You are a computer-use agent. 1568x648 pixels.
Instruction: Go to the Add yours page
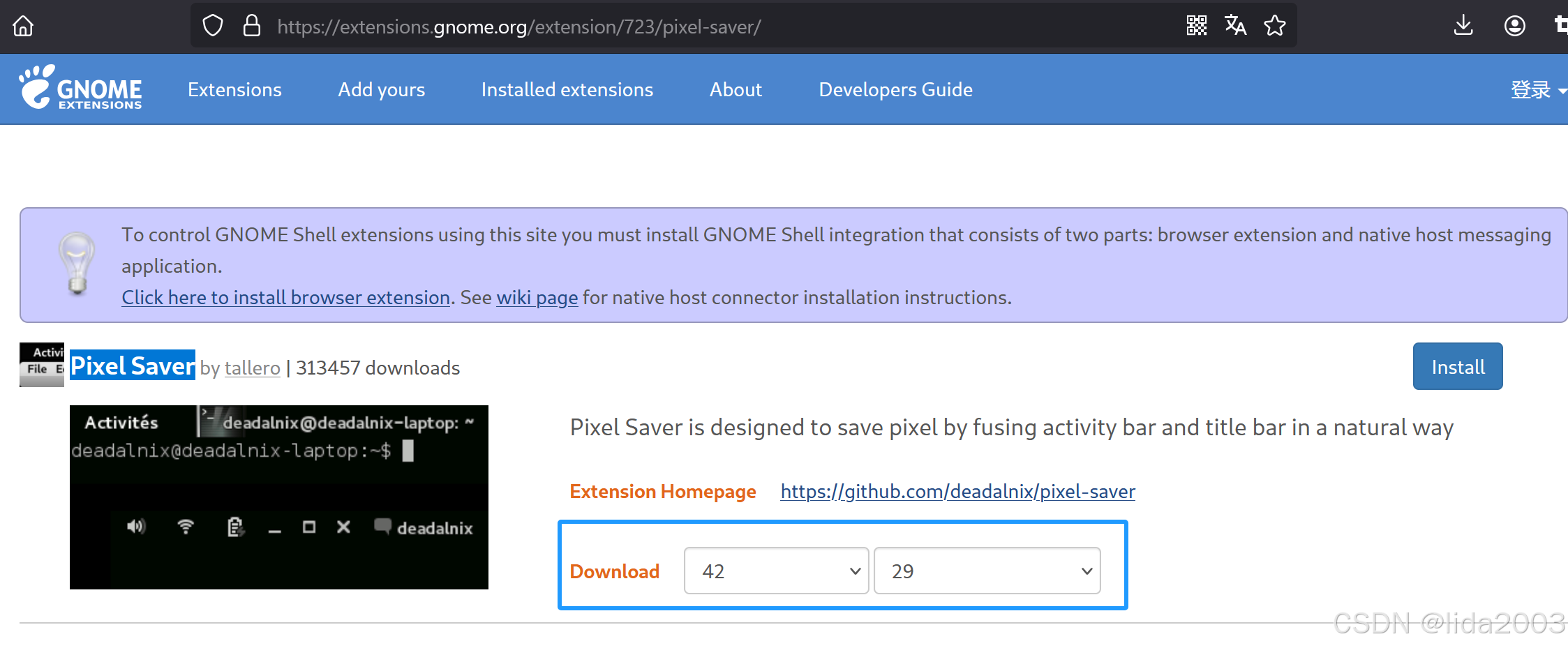click(382, 90)
